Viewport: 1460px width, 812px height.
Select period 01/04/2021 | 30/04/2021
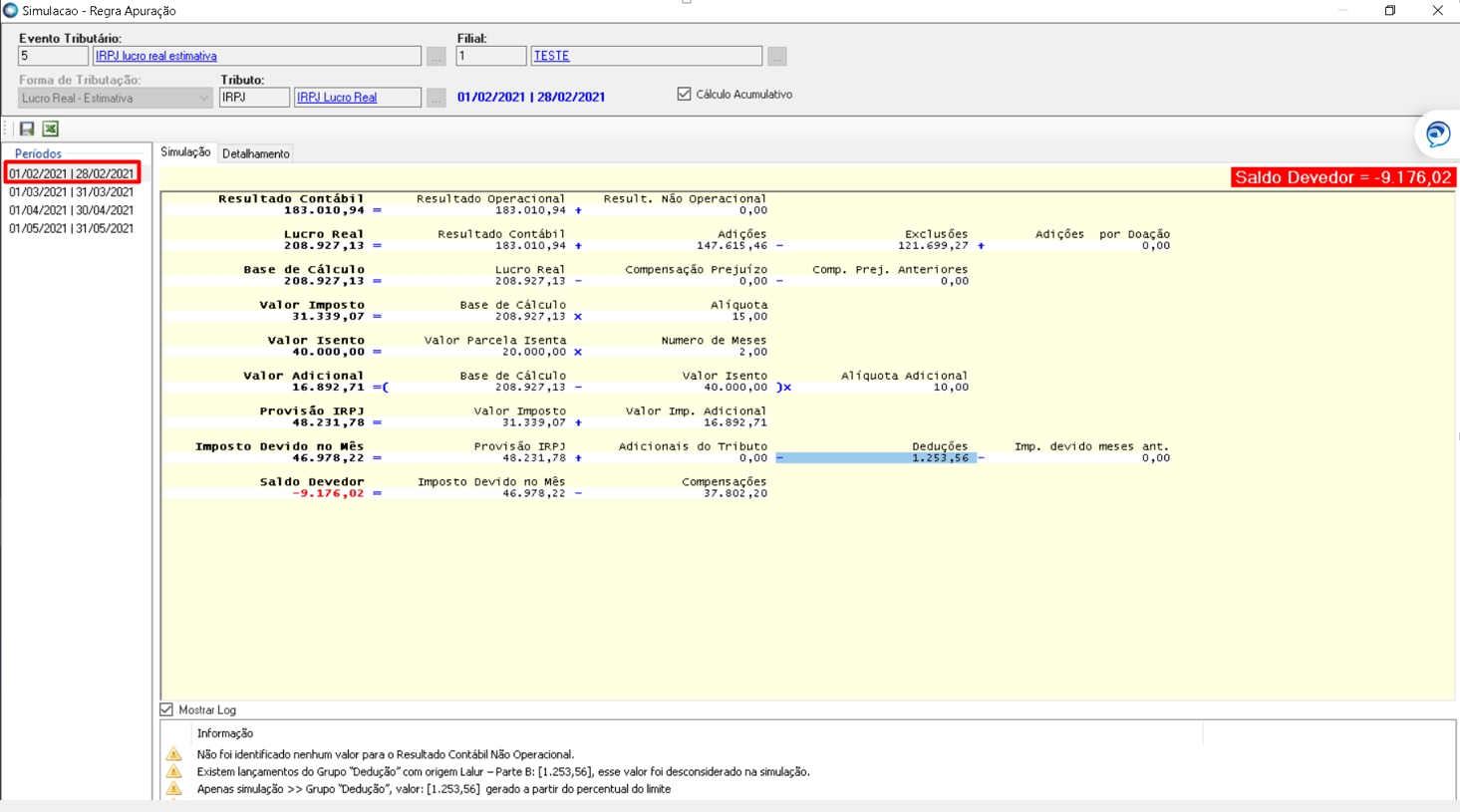(x=72, y=210)
